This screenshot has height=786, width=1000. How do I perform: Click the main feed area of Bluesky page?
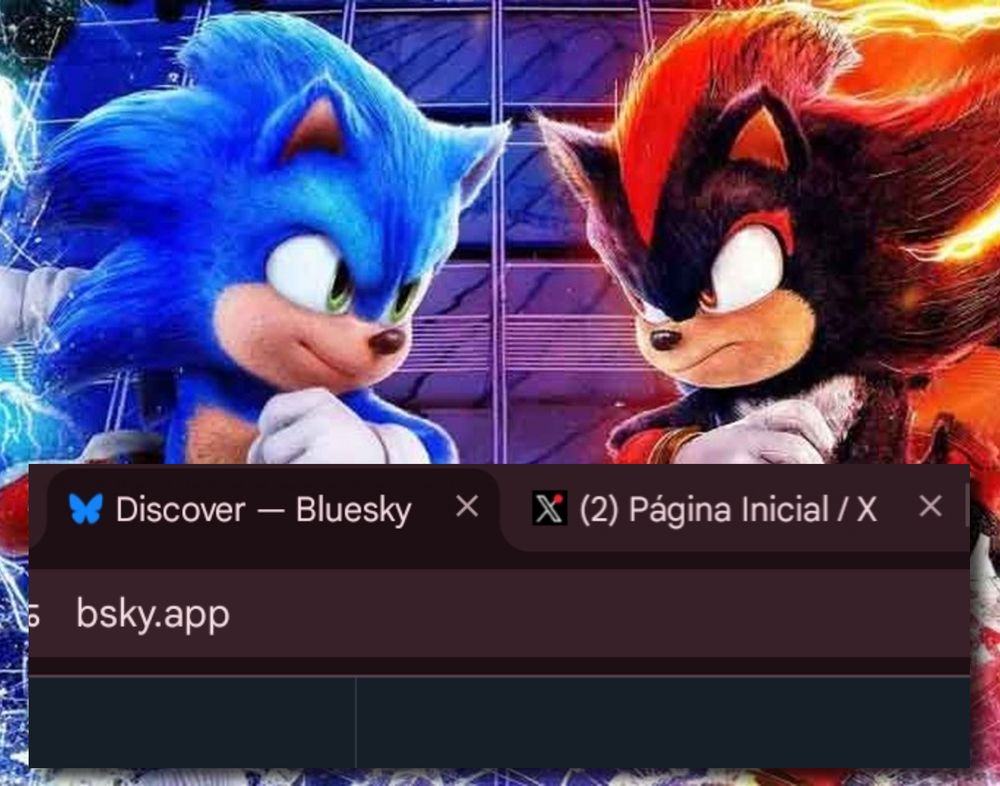[663, 722]
